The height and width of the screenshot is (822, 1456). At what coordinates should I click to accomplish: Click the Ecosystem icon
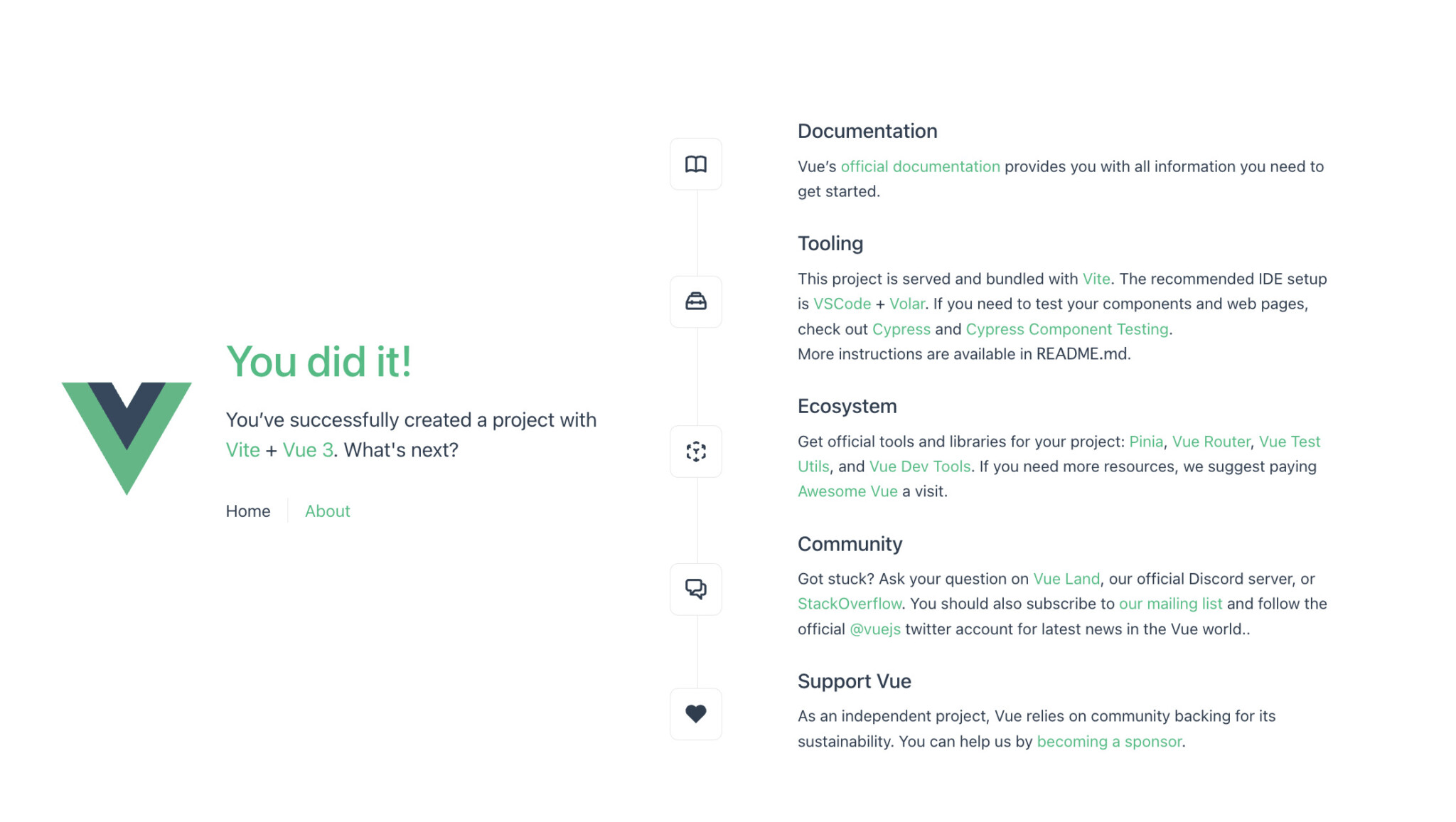pyautogui.click(x=695, y=452)
